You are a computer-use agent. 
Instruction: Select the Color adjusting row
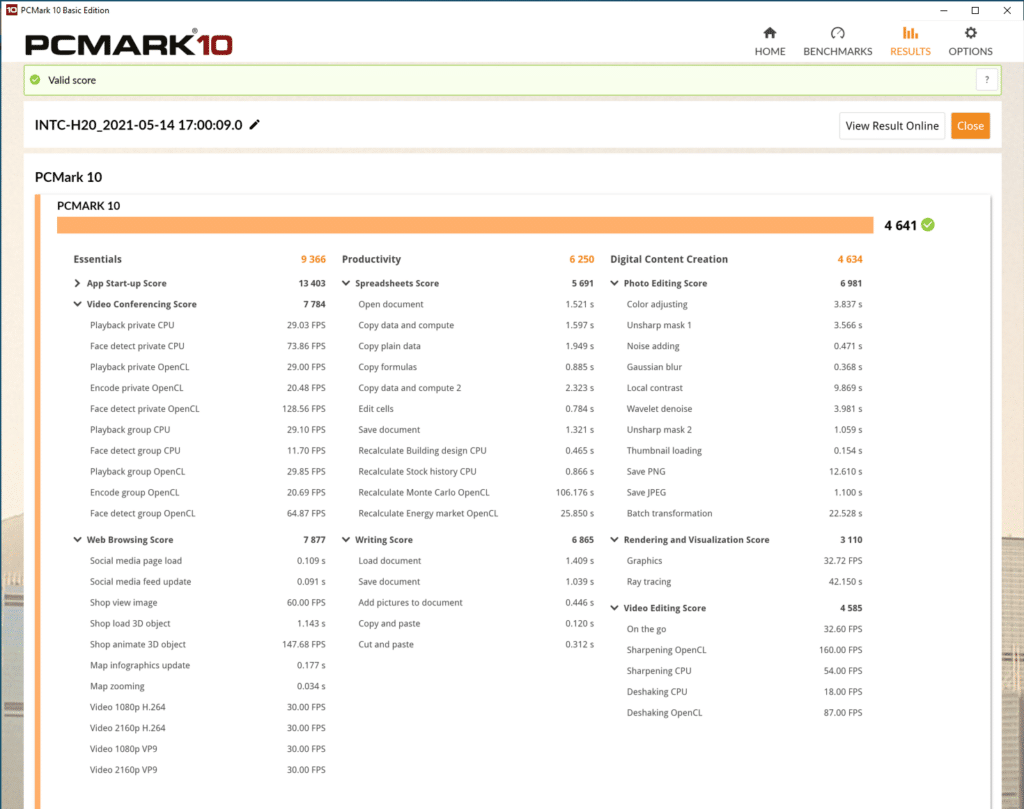pos(744,304)
